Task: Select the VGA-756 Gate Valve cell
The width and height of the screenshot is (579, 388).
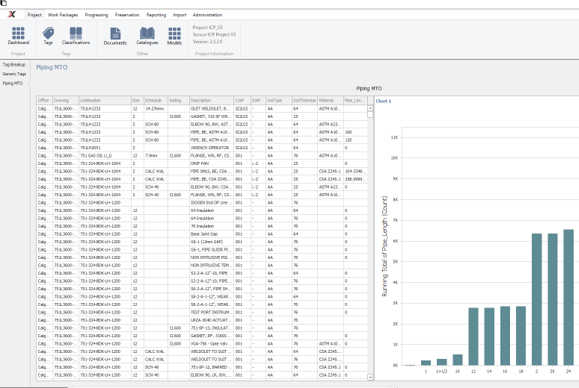Action: point(211,344)
